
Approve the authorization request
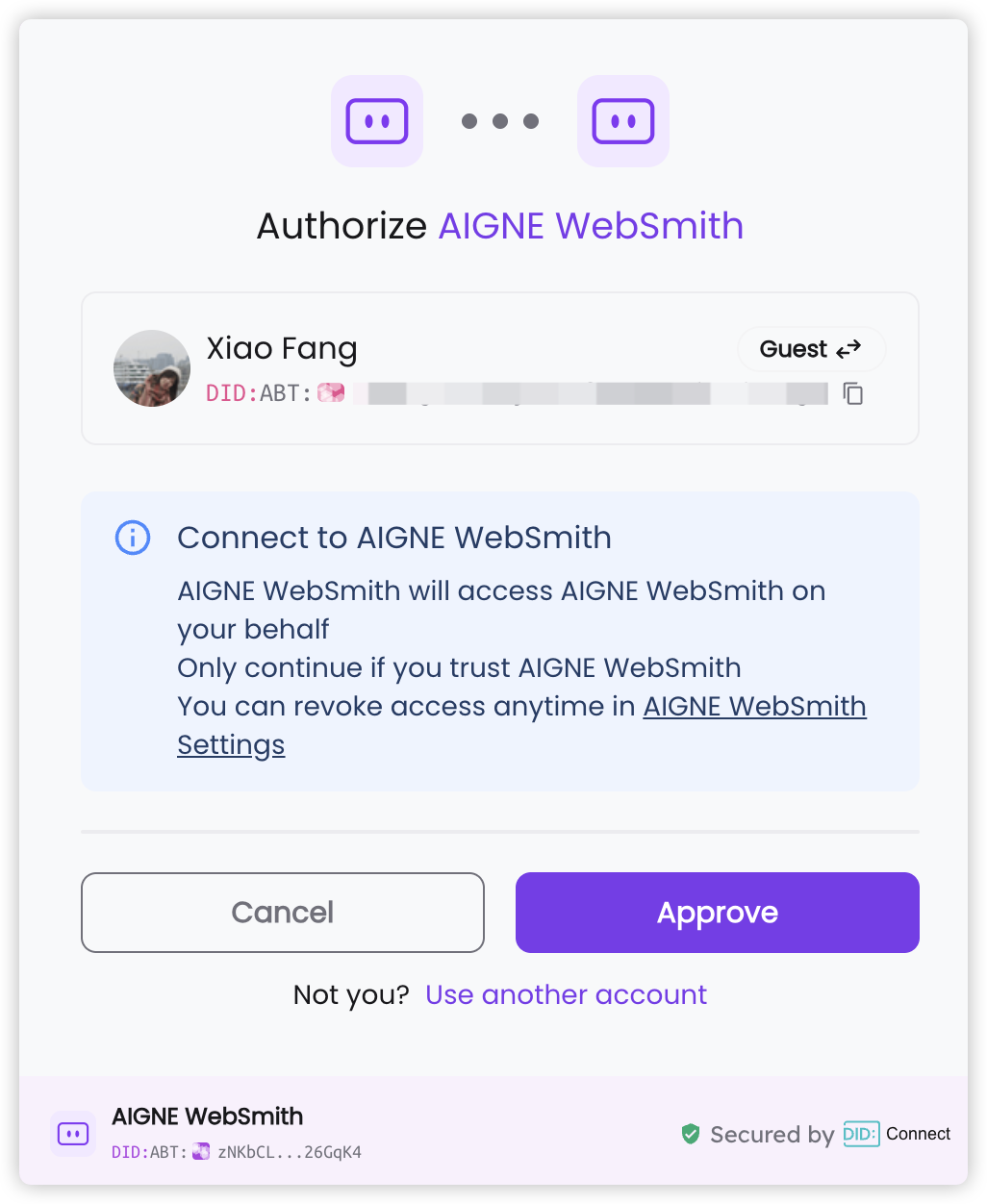coord(718,913)
